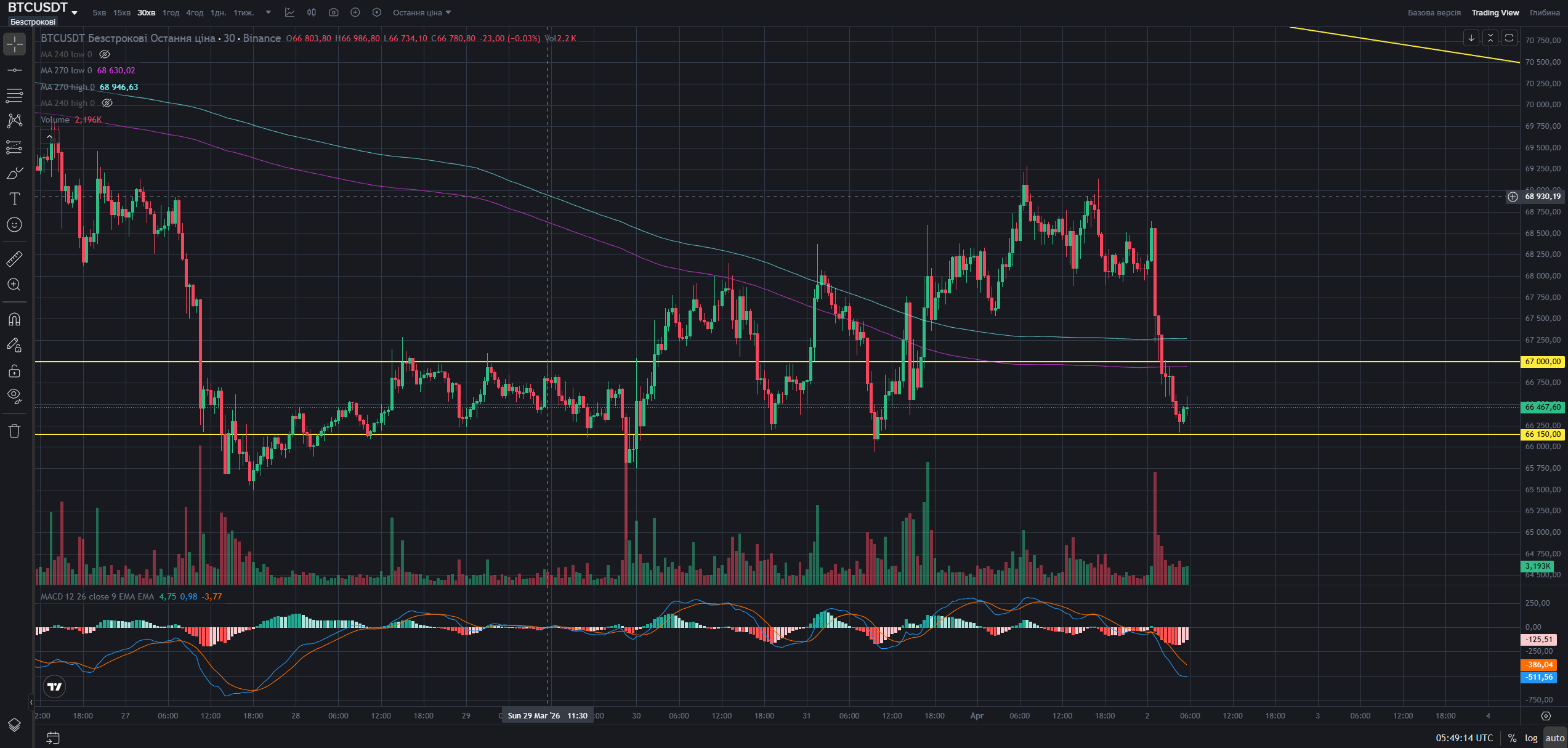Screen dimensions: 1568x748
Task: Take a chart snapshot with camera icon
Action: [333, 12]
